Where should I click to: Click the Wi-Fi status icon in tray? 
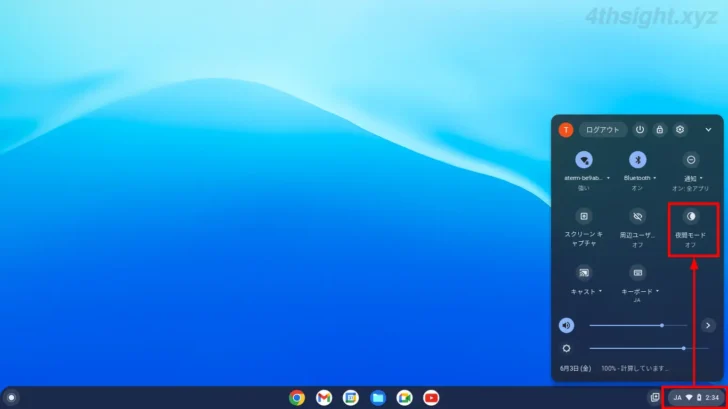[x=689, y=398]
